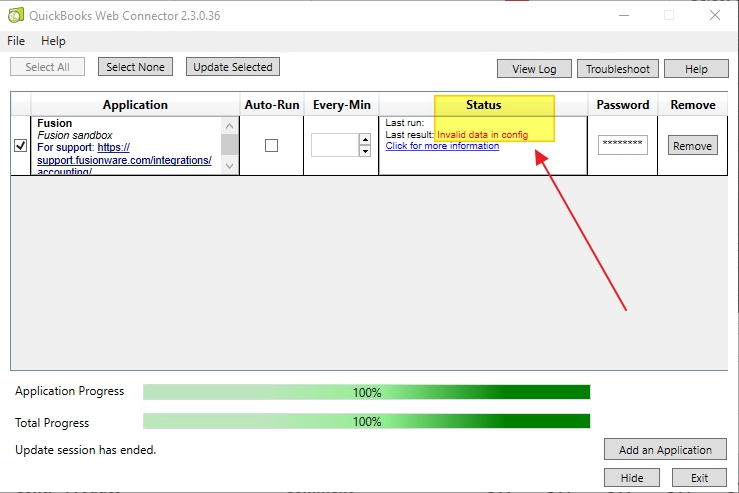The height and width of the screenshot is (493, 739).
Task: Click the Password field for Fusion
Action: click(622, 146)
